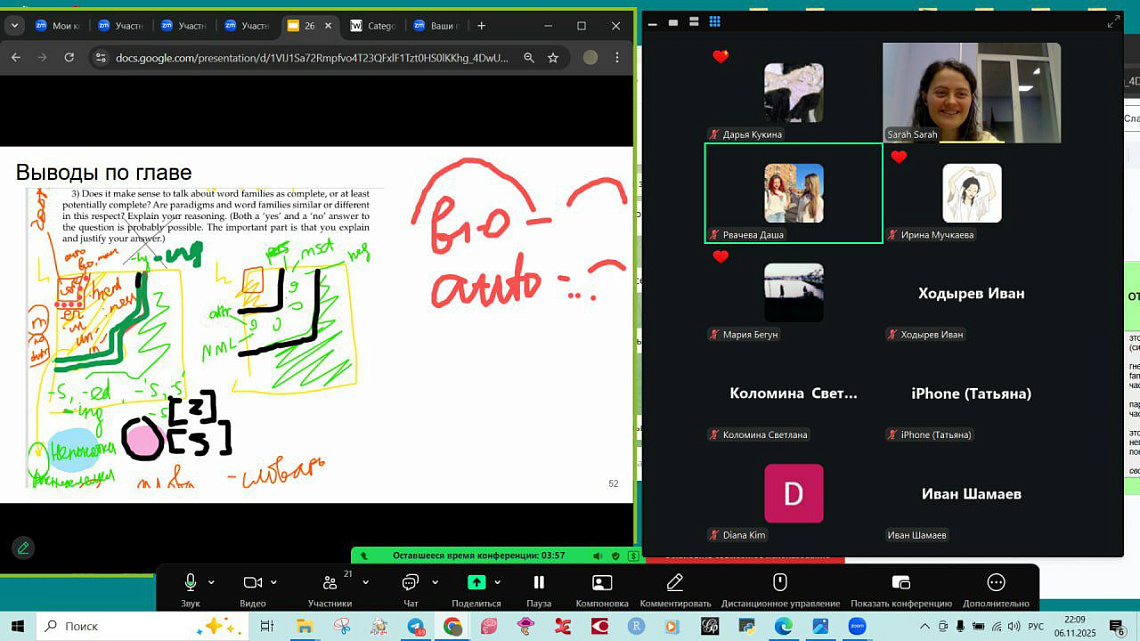Open Дополнительно three-dots menu

coord(995,583)
